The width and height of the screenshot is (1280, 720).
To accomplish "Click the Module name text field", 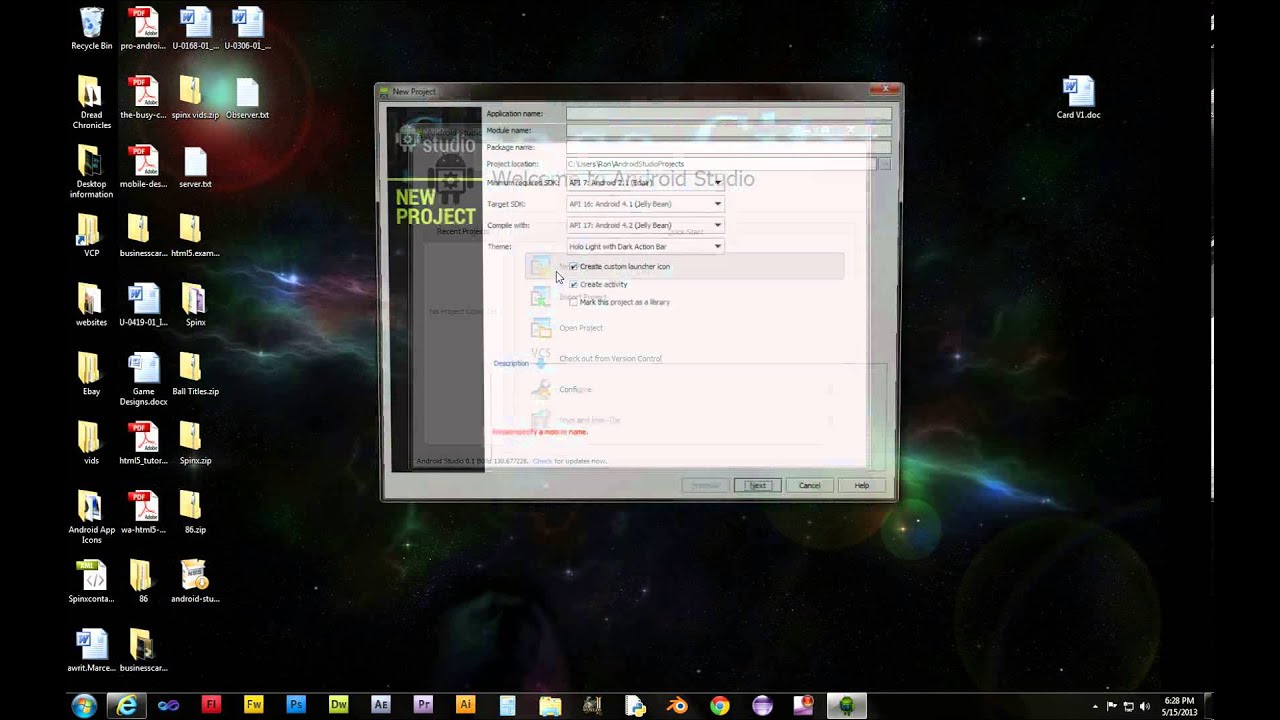I will point(728,130).
